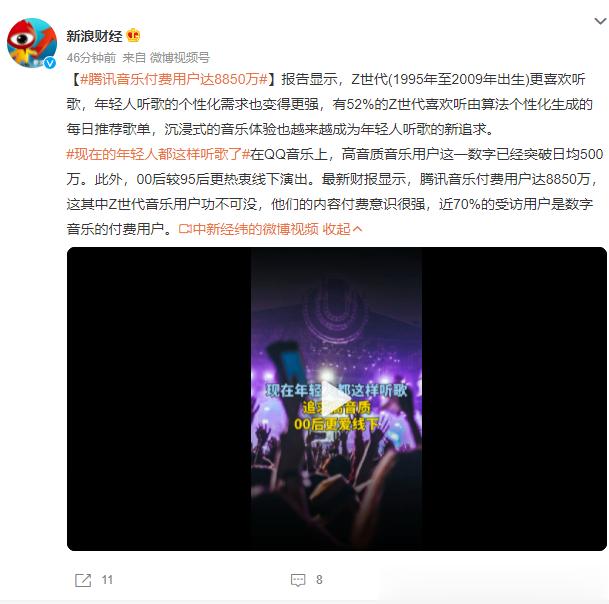Screen dimensions: 609x604
Task: Click the repost share icon
Action: coord(83,580)
